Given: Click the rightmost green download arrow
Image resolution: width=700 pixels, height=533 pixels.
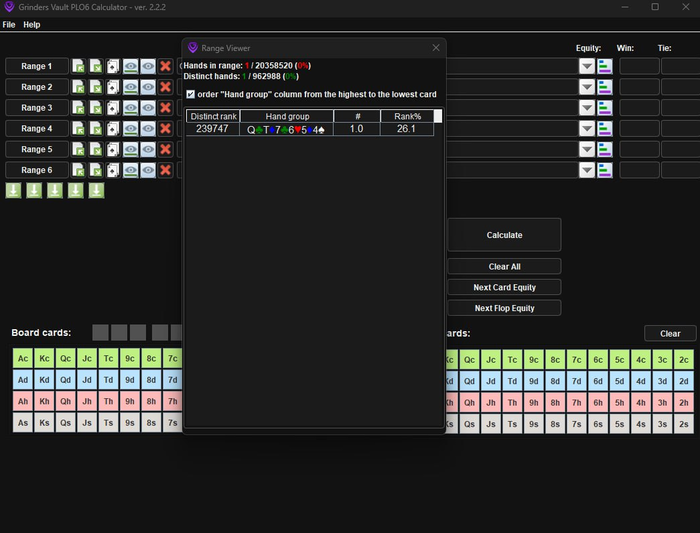Looking at the screenshot, I should click(x=96, y=191).
